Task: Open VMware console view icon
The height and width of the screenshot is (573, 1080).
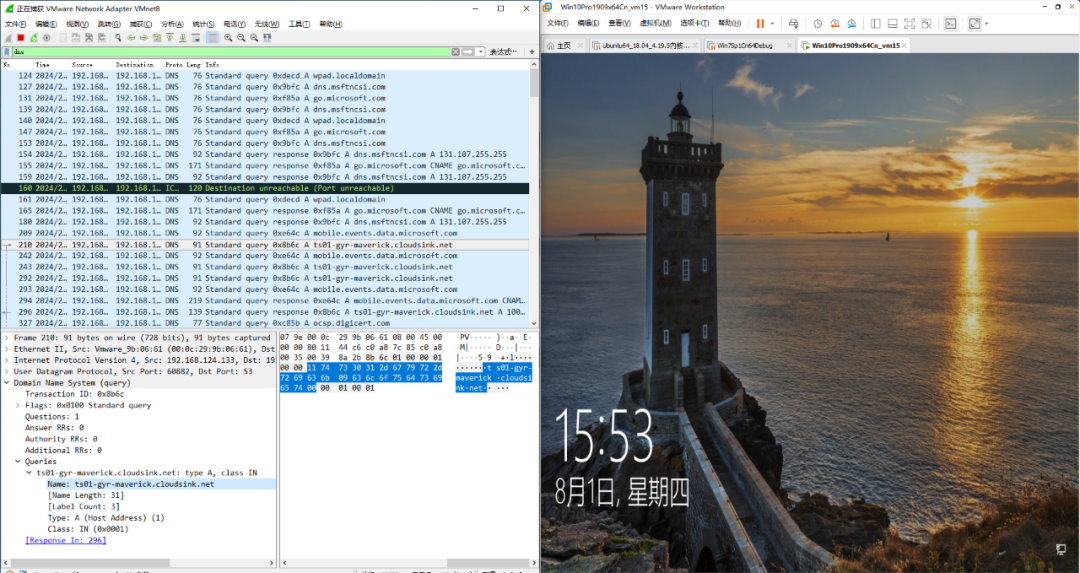Action: pyautogui.click(x=951, y=23)
